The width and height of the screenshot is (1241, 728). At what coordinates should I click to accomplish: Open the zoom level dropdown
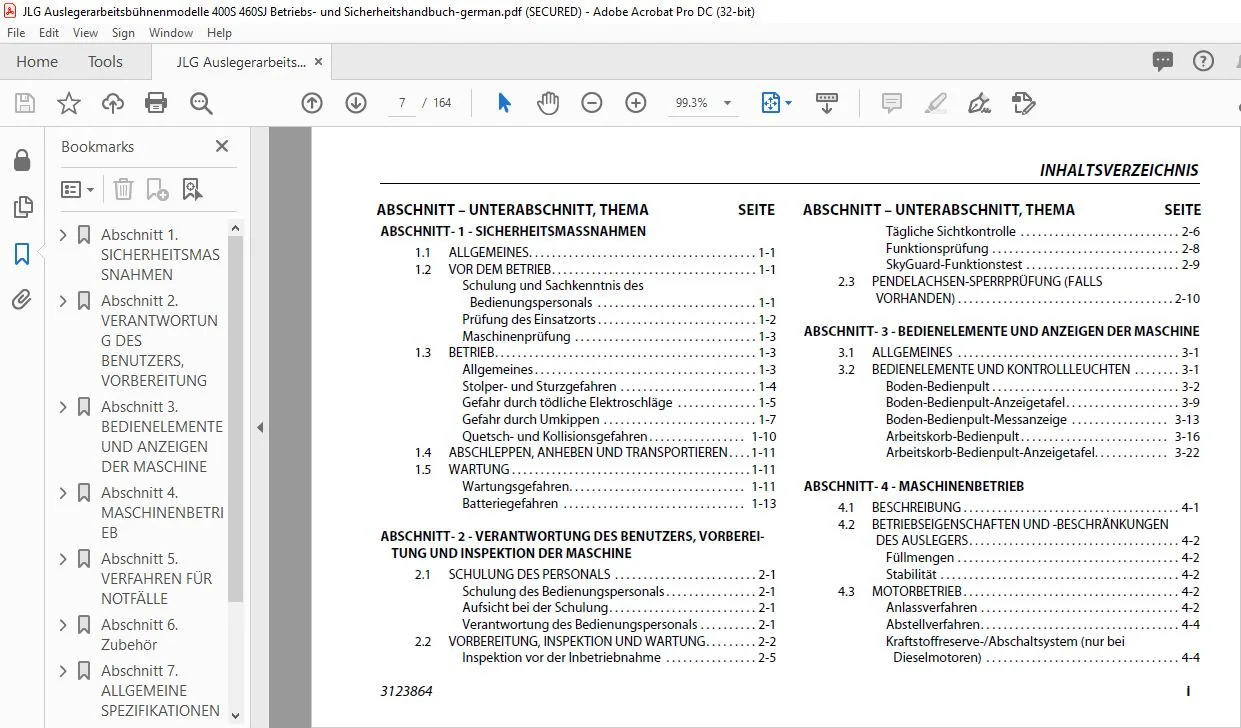click(727, 103)
